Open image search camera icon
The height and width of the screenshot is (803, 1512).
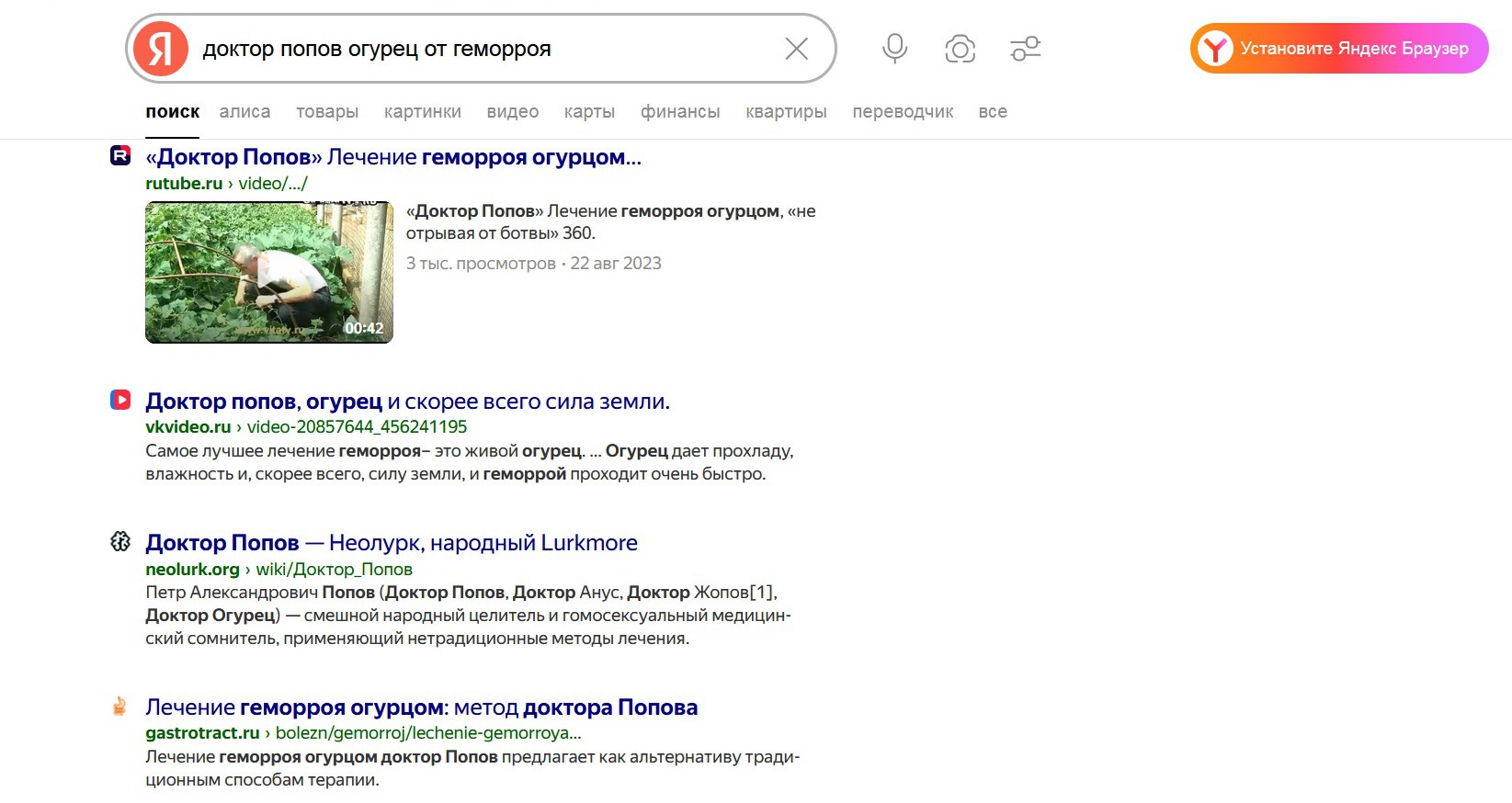pyautogui.click(x=960, y=49)
